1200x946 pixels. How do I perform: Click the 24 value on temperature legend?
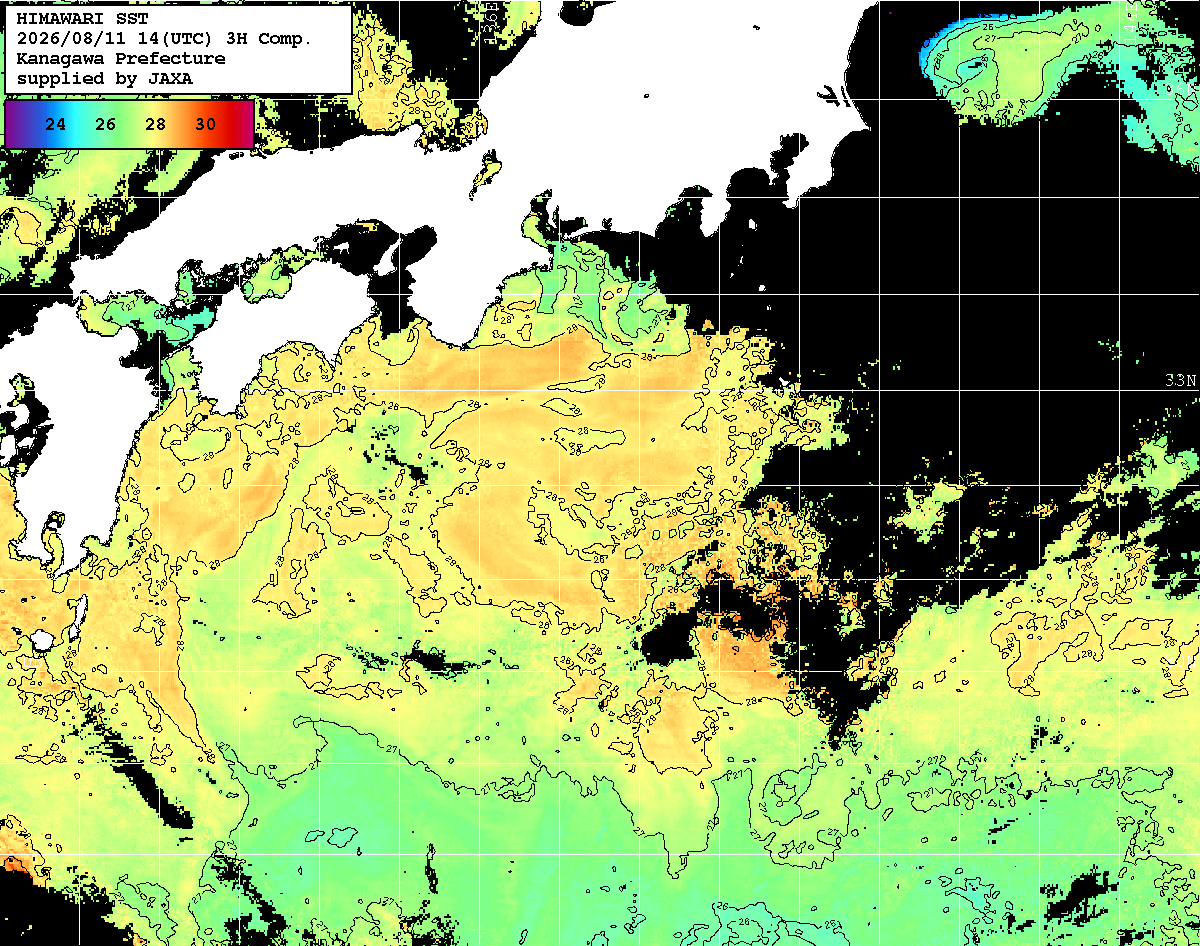coord(56,125)
